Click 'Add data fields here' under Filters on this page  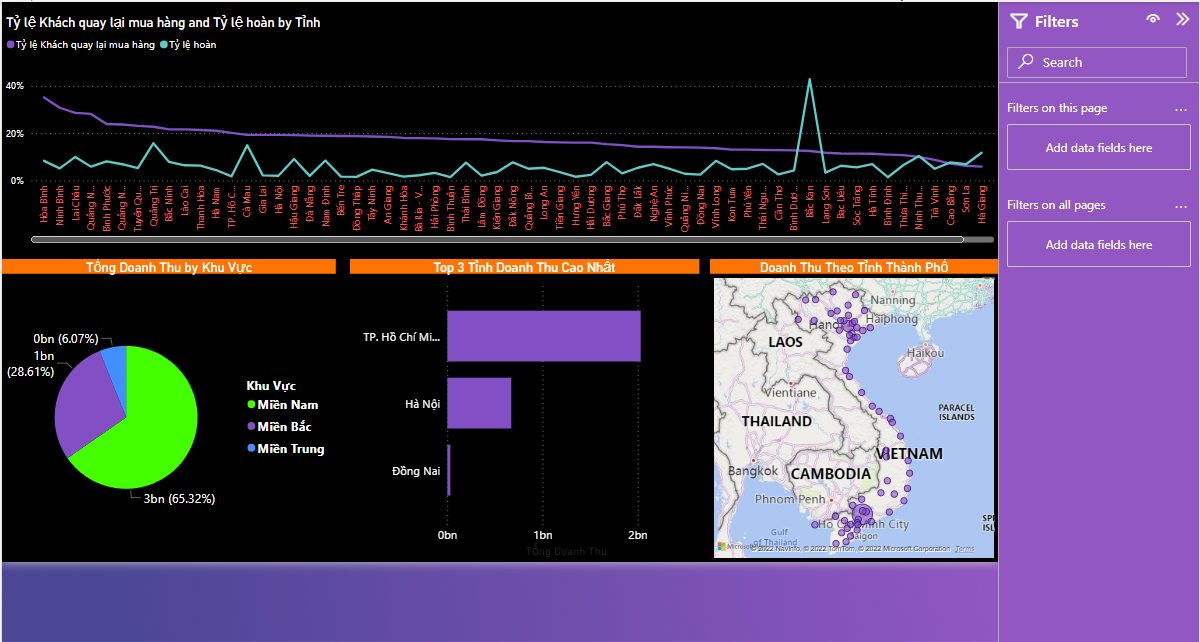[1098, 146]
